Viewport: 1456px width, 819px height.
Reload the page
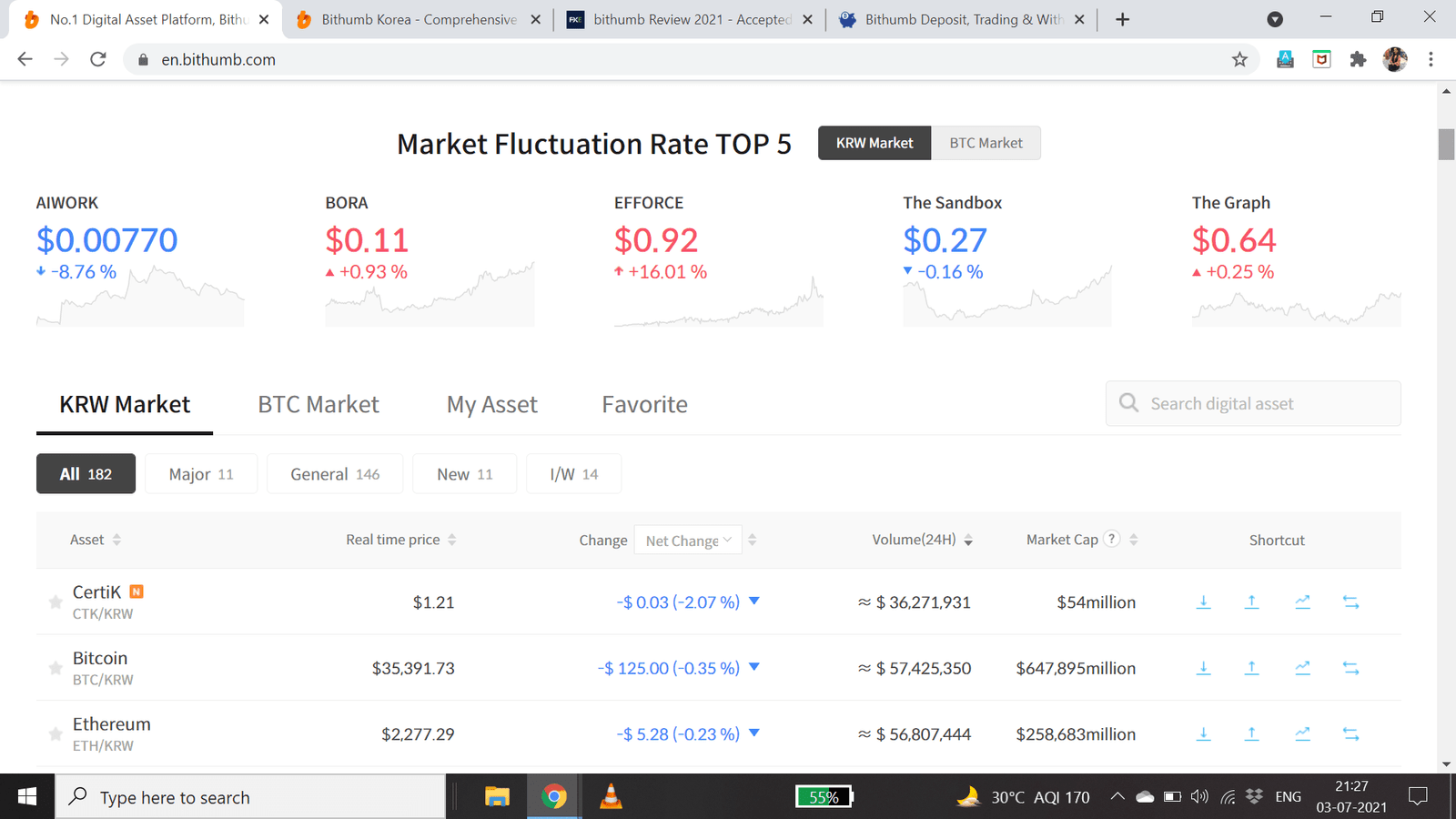(98, 59)
